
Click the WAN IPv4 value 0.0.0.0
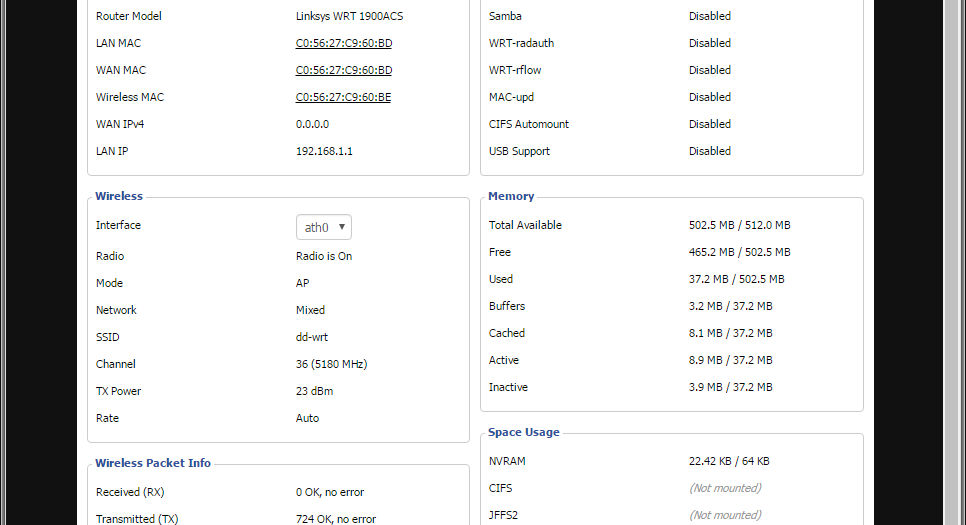(x=312, y=124)
